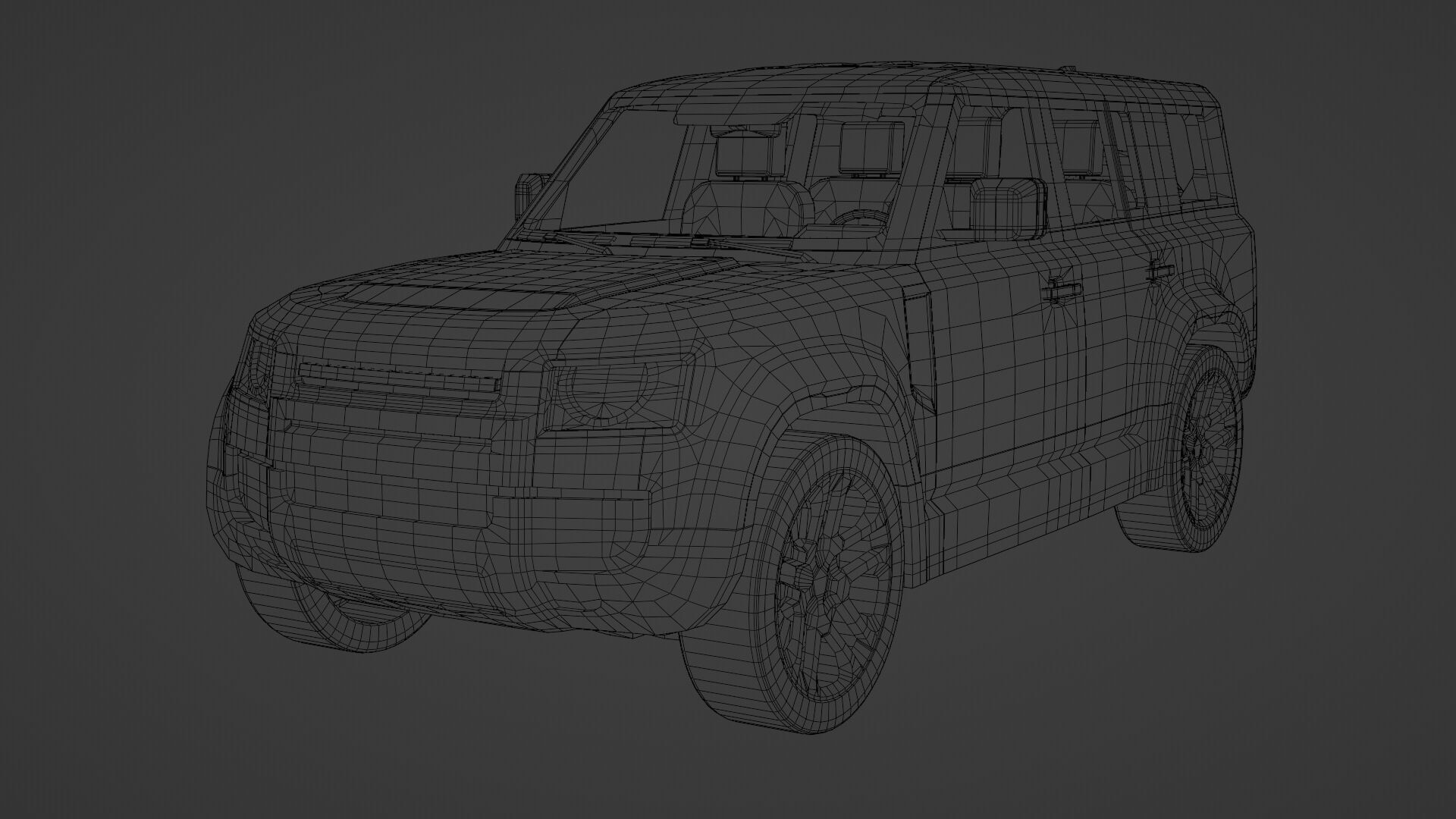Click the rear door handle
The height and width of the screenshot is (819, 1456).
coord(1160,271)
